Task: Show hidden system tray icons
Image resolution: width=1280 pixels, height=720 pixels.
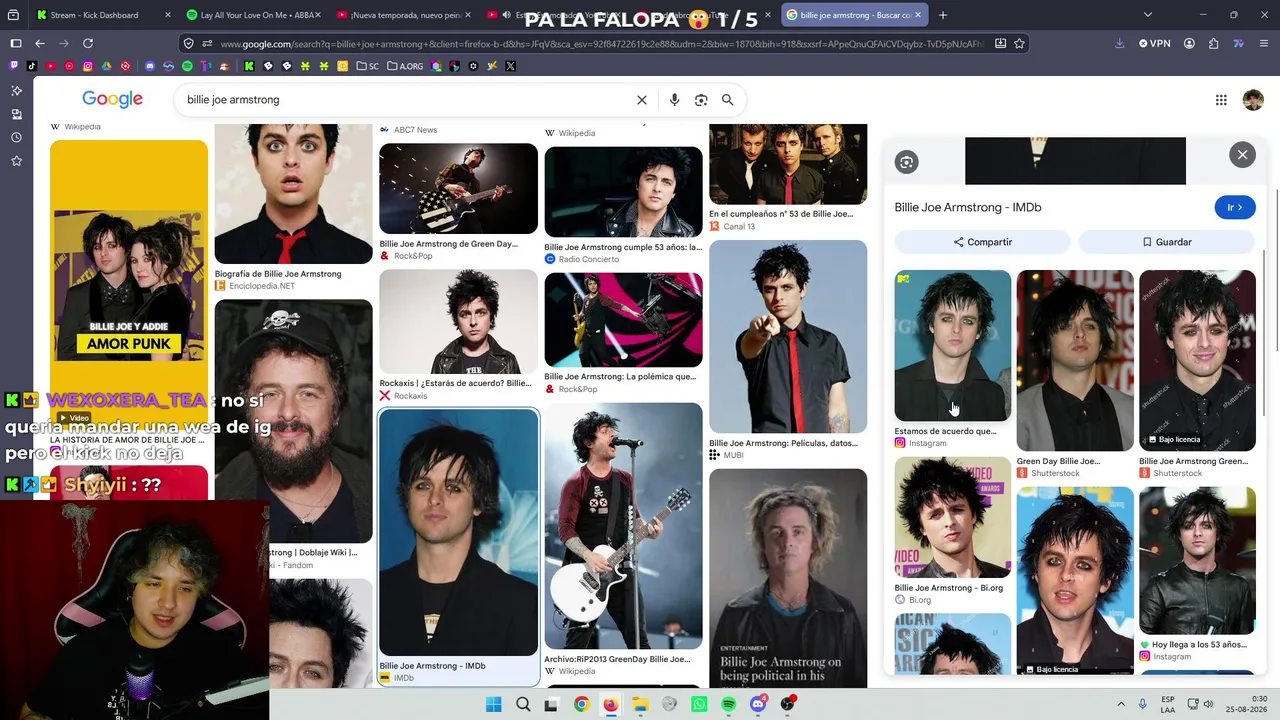Action: click(1120, 705)
